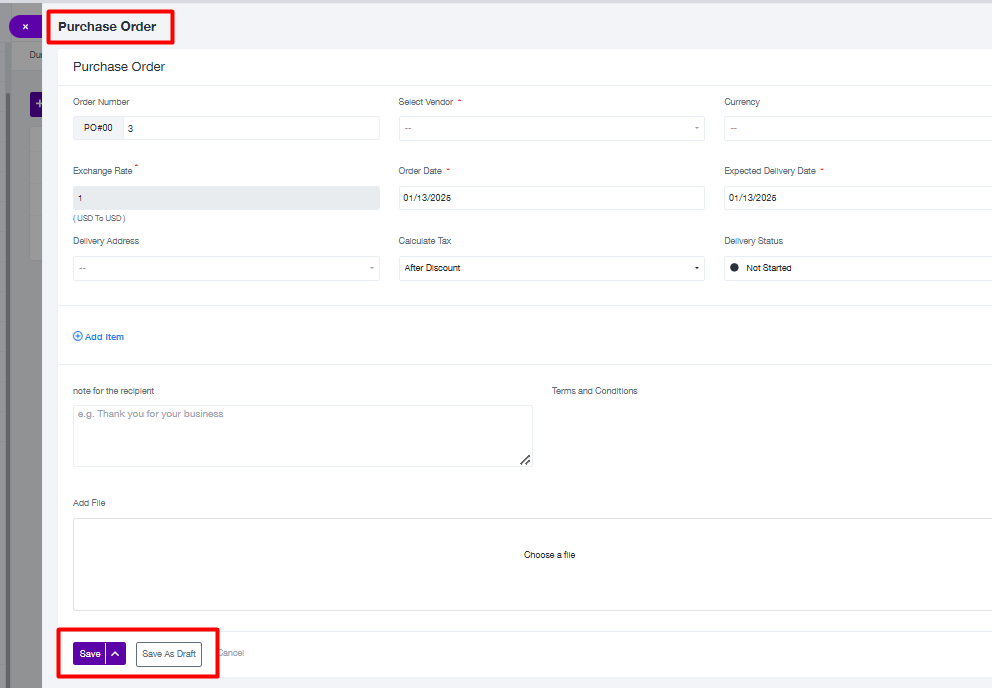Open the Save options caret
This screenshot has width=992, height=688.
tap(116, 654)
